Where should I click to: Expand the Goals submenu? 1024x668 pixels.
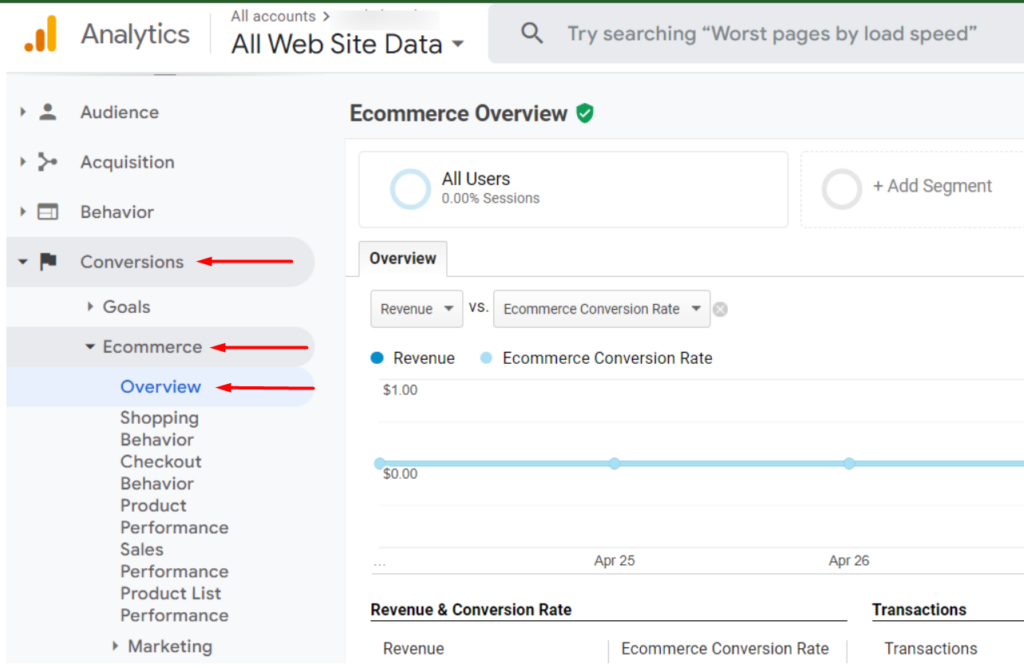pos(90,306)
